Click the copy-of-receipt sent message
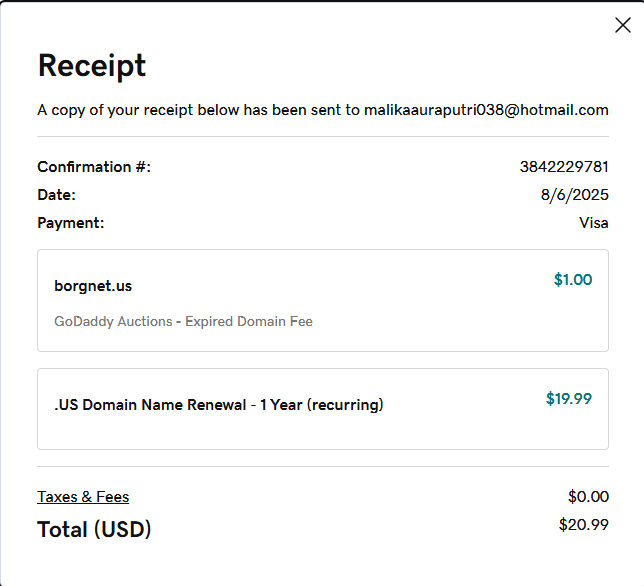 (198, 110)
